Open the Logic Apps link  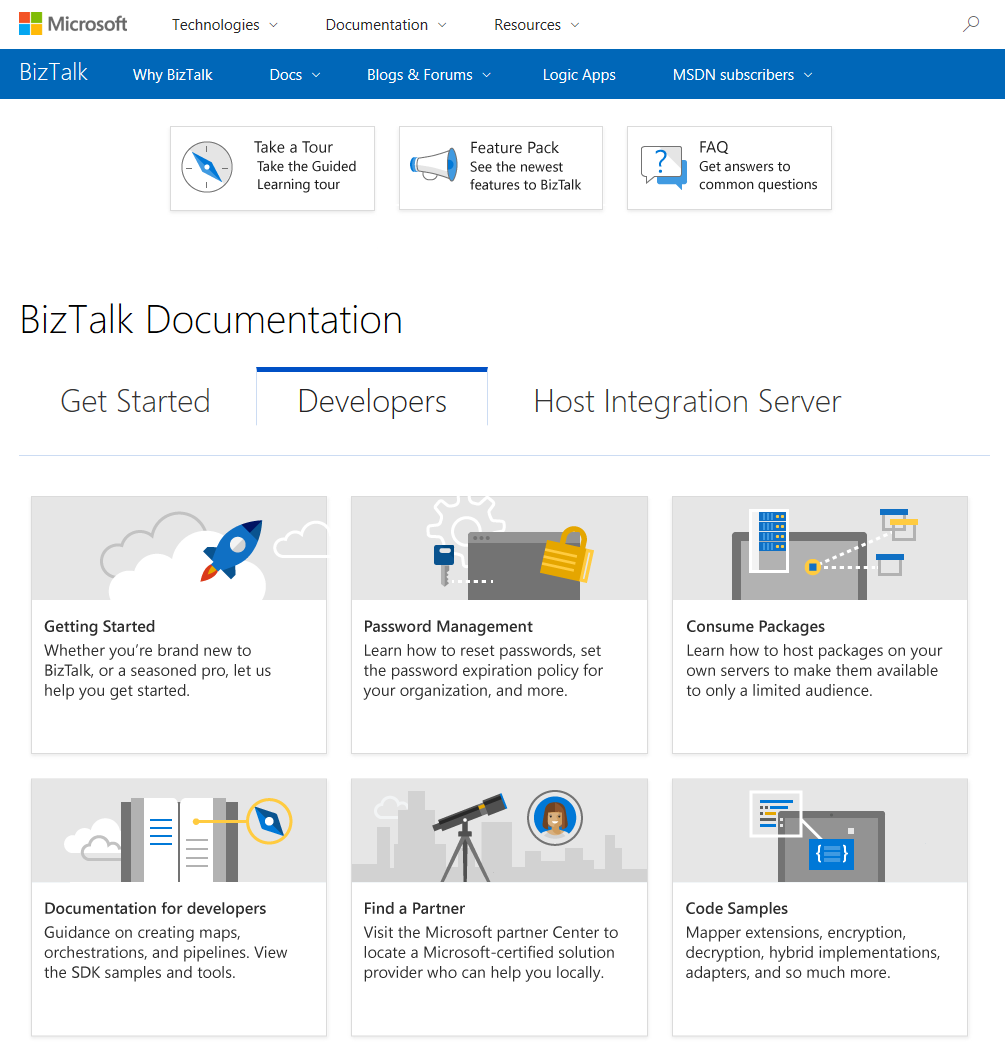[x=579, y=74]
